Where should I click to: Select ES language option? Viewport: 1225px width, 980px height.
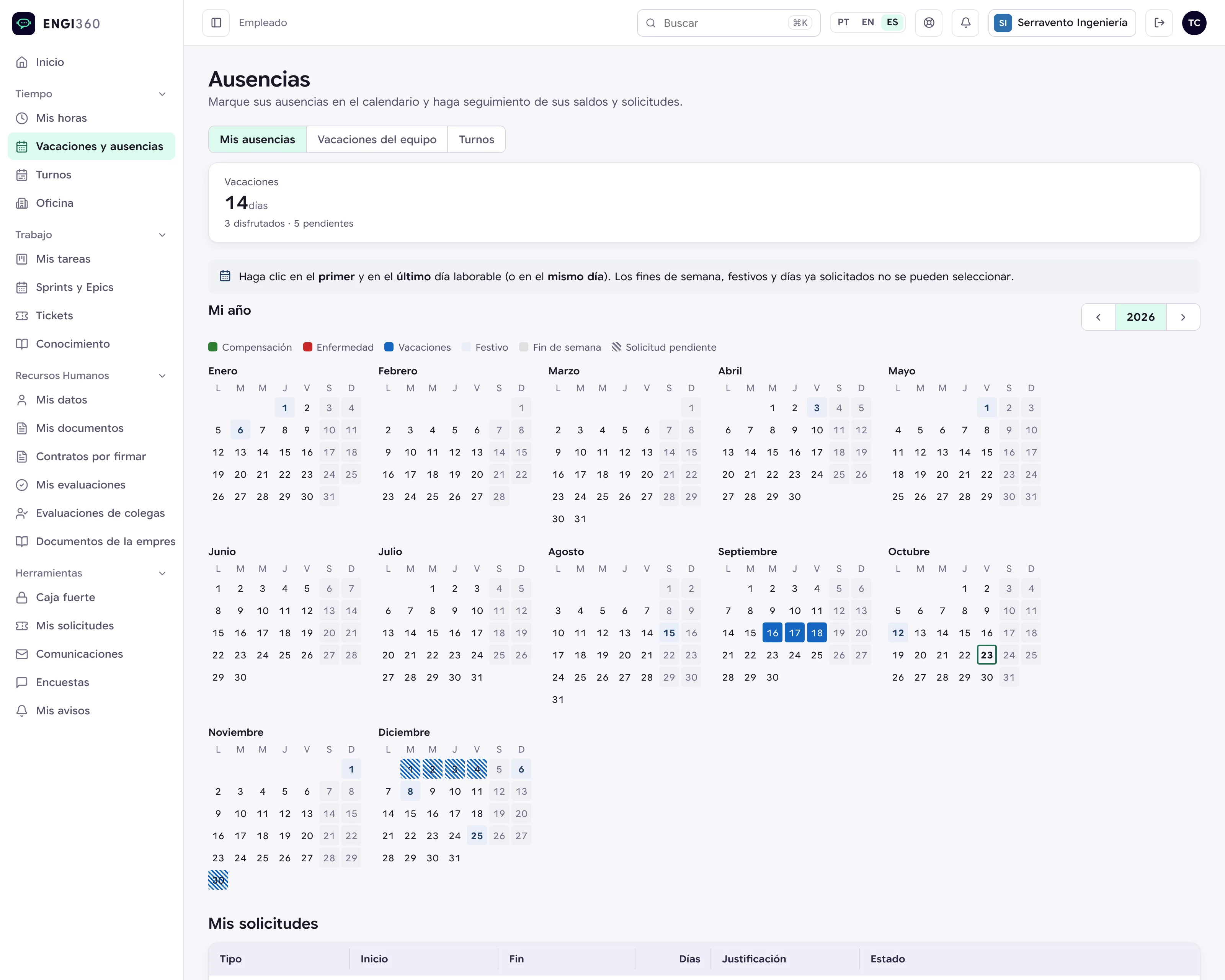[x=893, y=22]
